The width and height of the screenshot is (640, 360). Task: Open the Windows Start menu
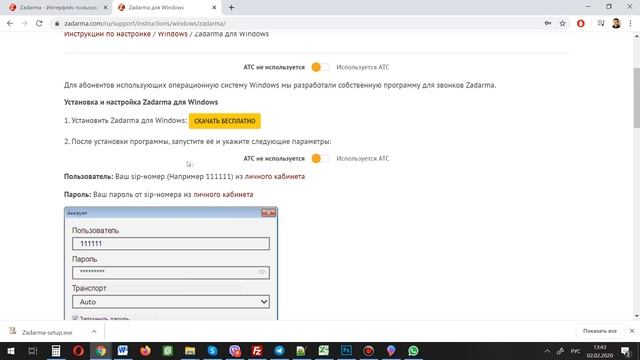pyautogui.click(x=11, y=351)
